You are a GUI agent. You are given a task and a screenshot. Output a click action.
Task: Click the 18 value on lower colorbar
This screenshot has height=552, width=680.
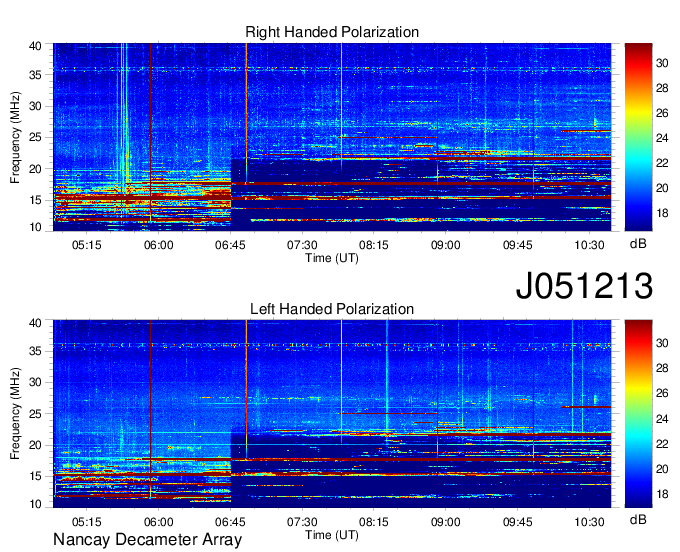pos(662,494)
